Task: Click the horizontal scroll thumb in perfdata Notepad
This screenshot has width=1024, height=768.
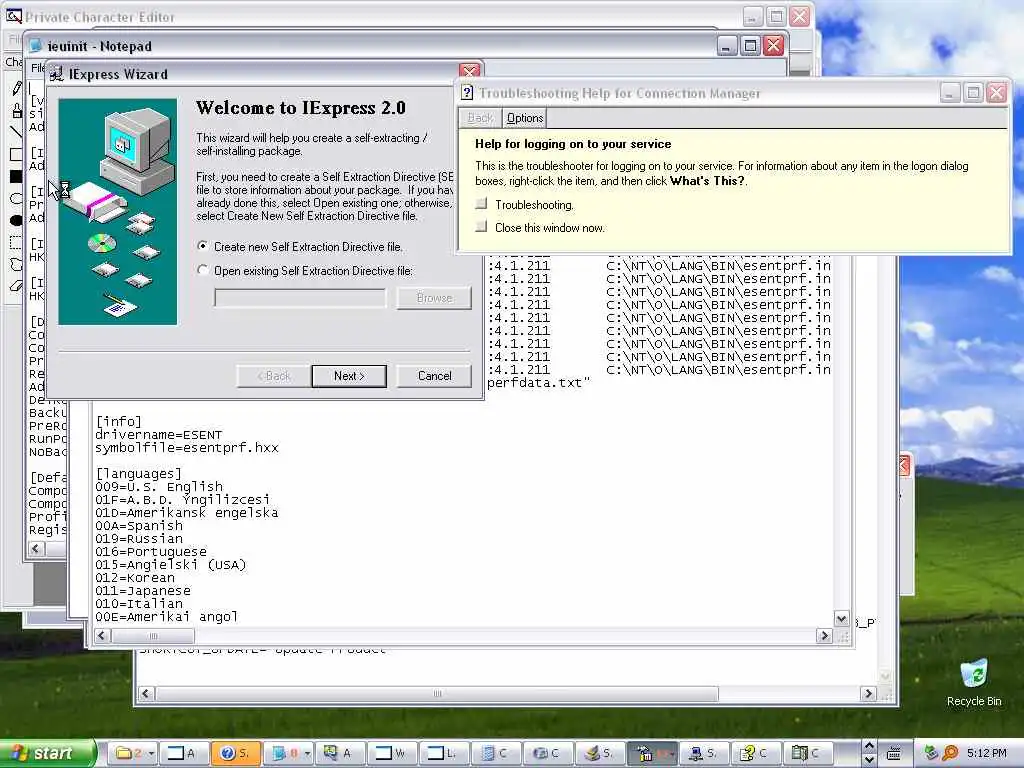Action: click(x=152, y=635)
